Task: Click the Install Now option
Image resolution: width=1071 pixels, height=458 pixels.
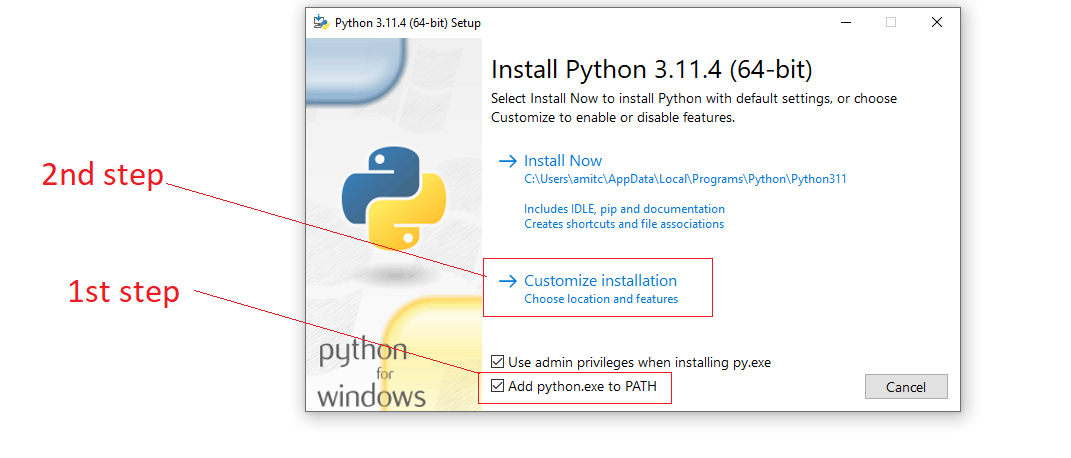Action: (x=563, y=161)
